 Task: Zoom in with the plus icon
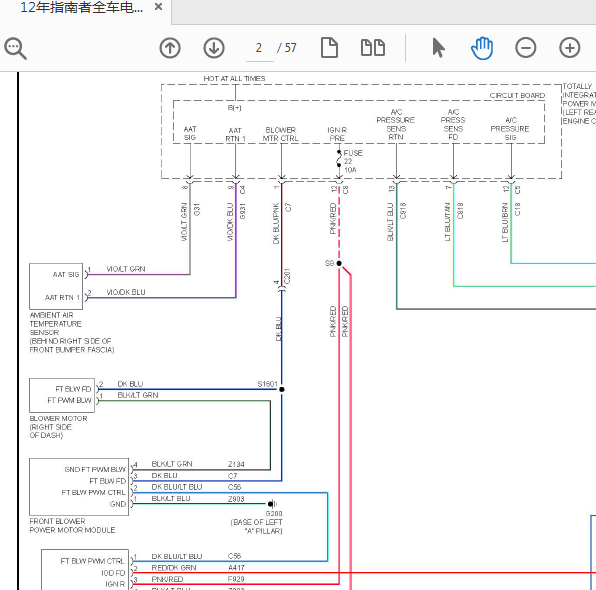(x=569, y=48)
